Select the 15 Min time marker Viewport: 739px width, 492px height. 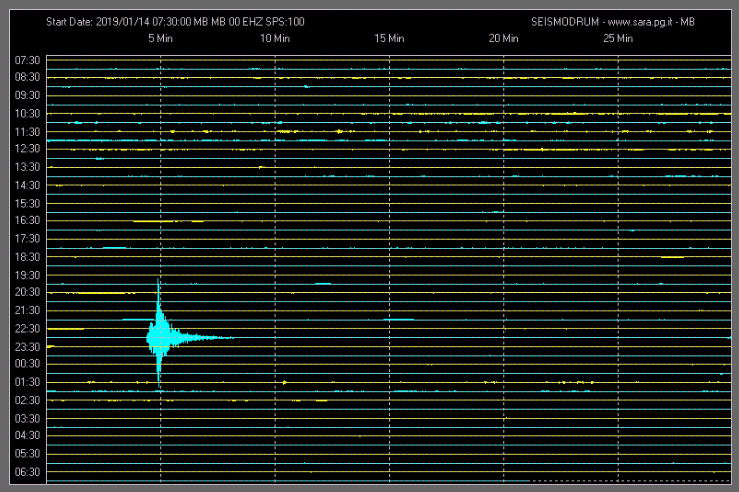[x=389, y=38]
